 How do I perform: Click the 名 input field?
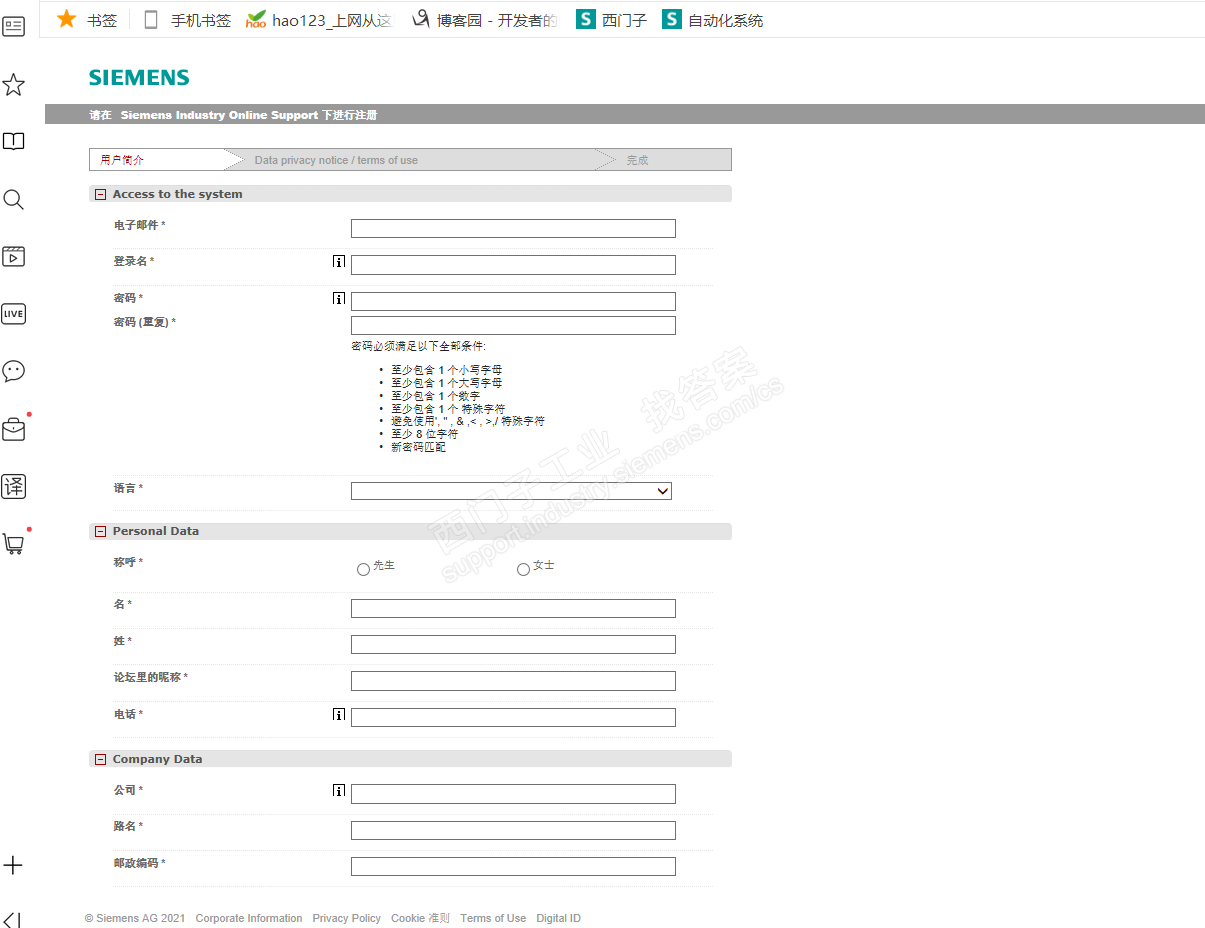pyautogui.click(x=513, y=608)
